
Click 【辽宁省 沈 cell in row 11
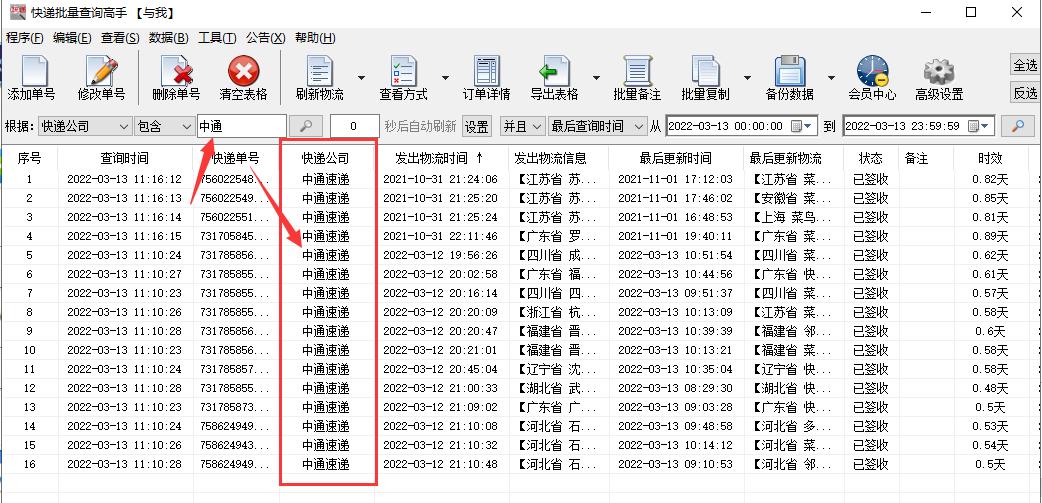[558, 369]
